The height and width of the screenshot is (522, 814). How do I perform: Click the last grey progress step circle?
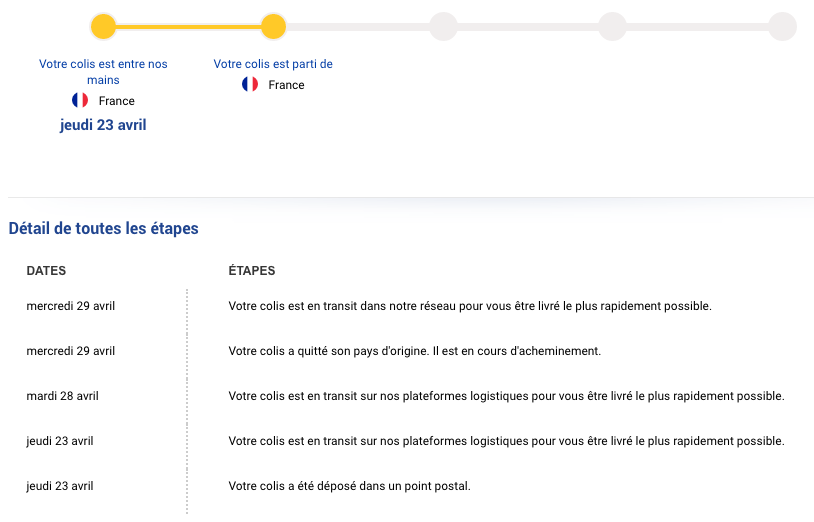click(782, 26)
